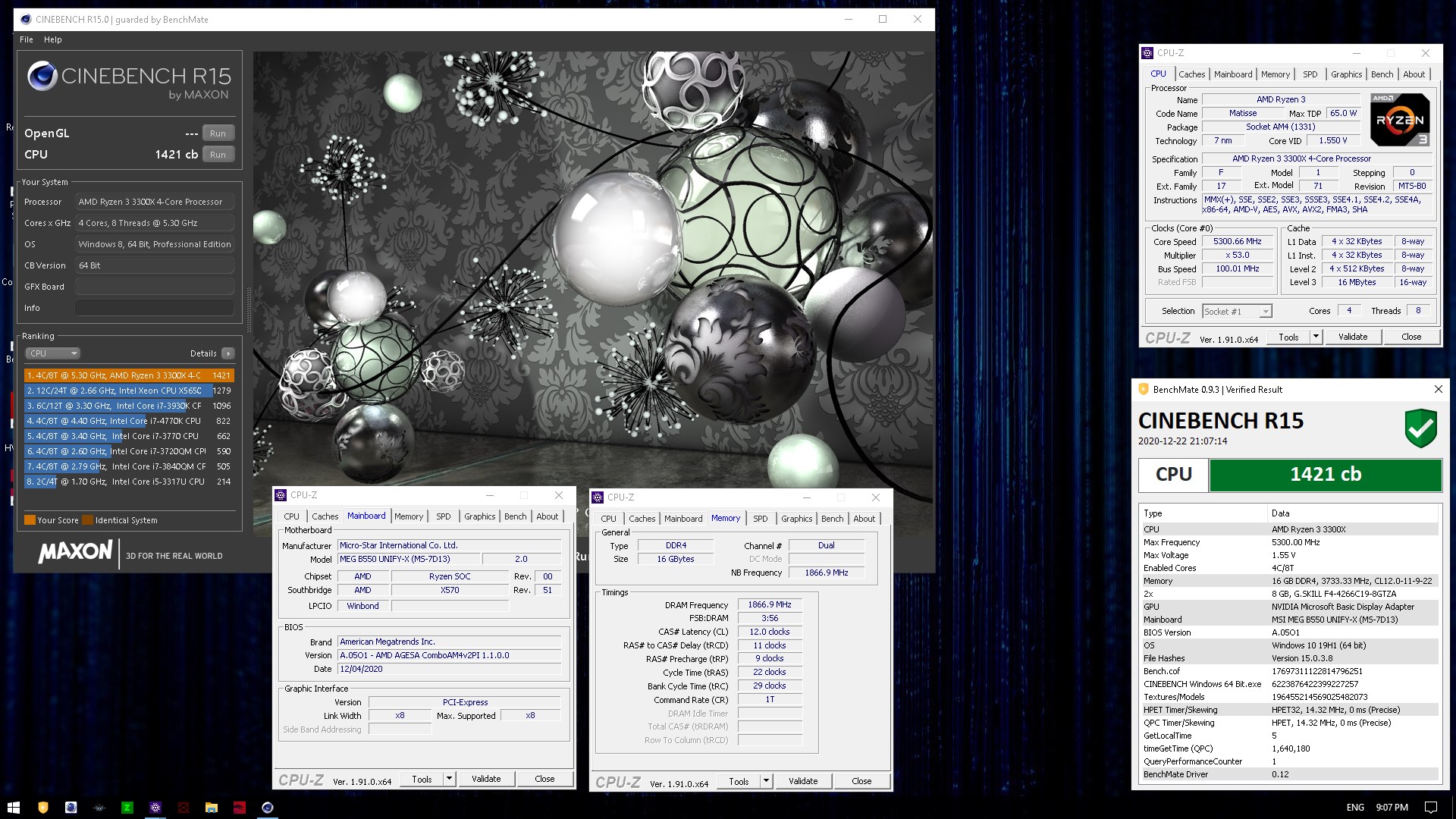The height and width of the screenshot is (819, 1456).
Task: Click the Mainboard CPU-Z window title icon
Action: (281, 495)
